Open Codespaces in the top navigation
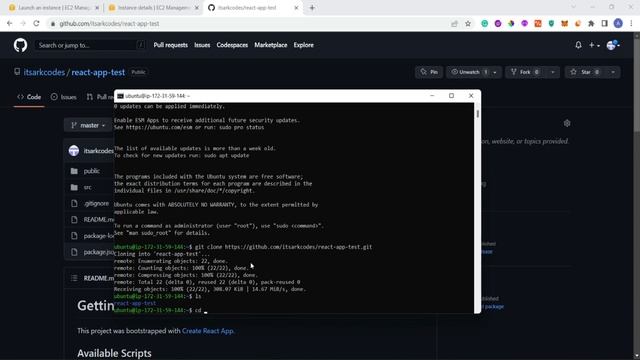Viewport: 640px width, 360px height. point(232,45)
